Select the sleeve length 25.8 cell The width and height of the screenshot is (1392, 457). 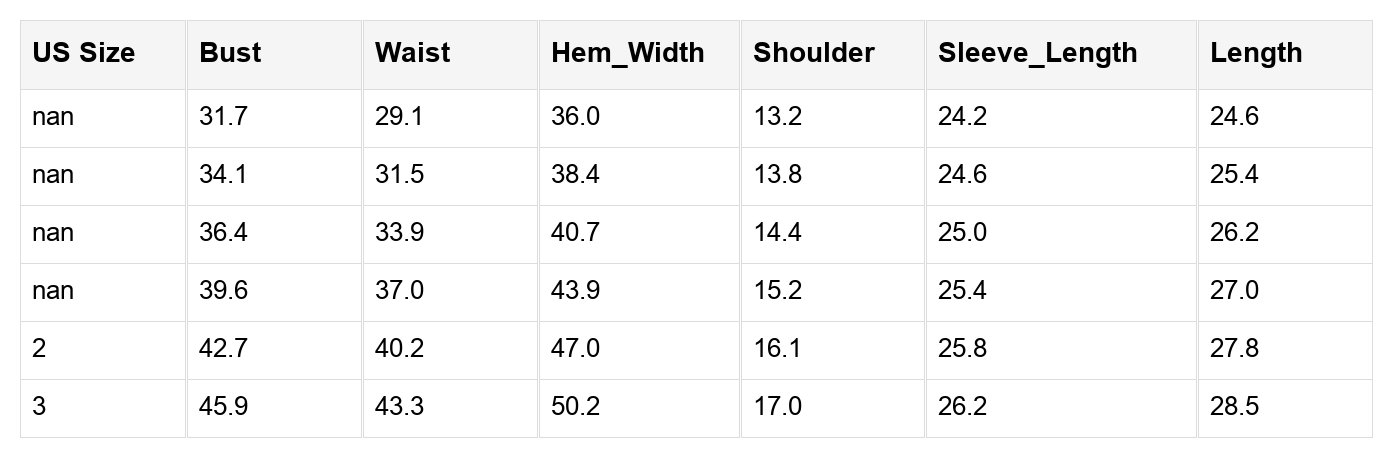click(962, 349)
